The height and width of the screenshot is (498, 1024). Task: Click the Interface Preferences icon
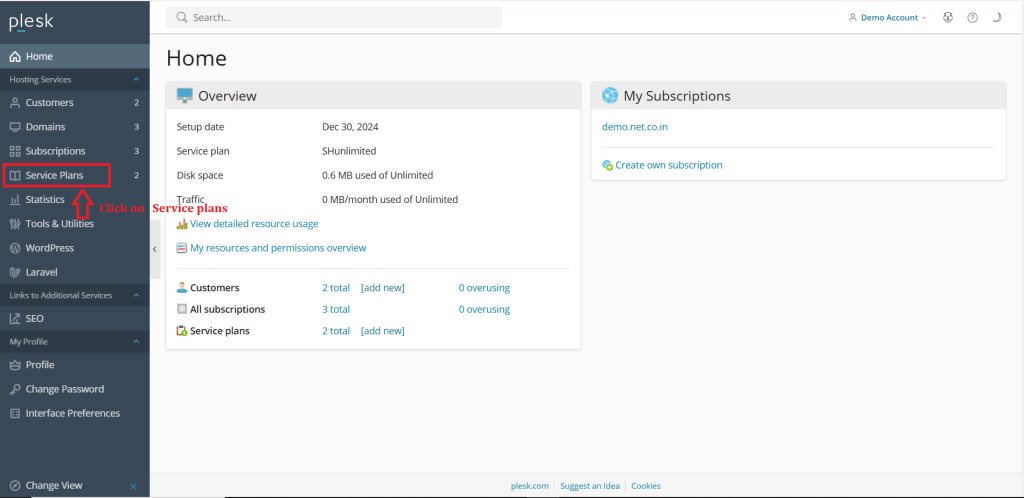click(x=14, y=413)
